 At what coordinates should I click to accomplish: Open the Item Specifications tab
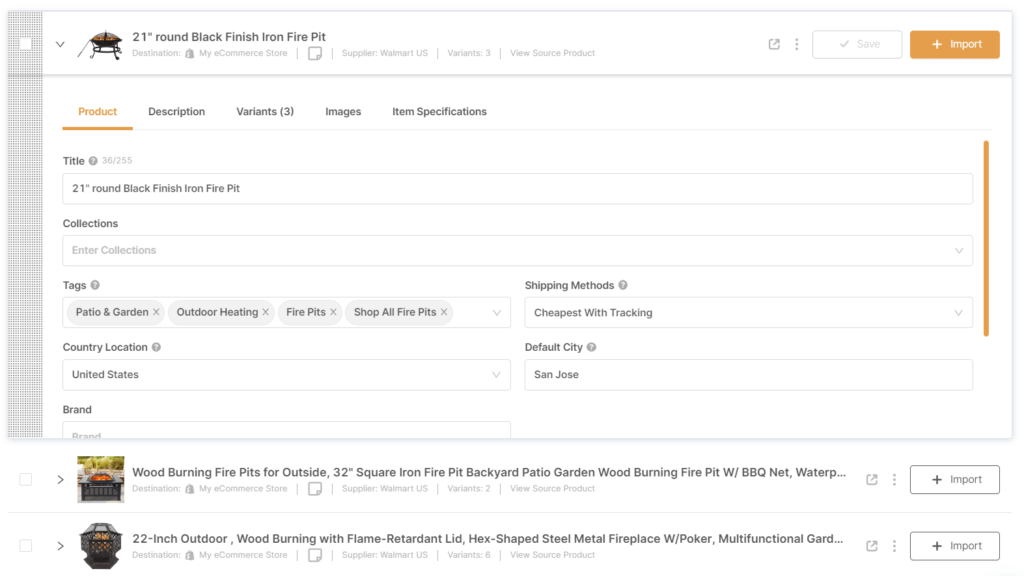[439, 111]
